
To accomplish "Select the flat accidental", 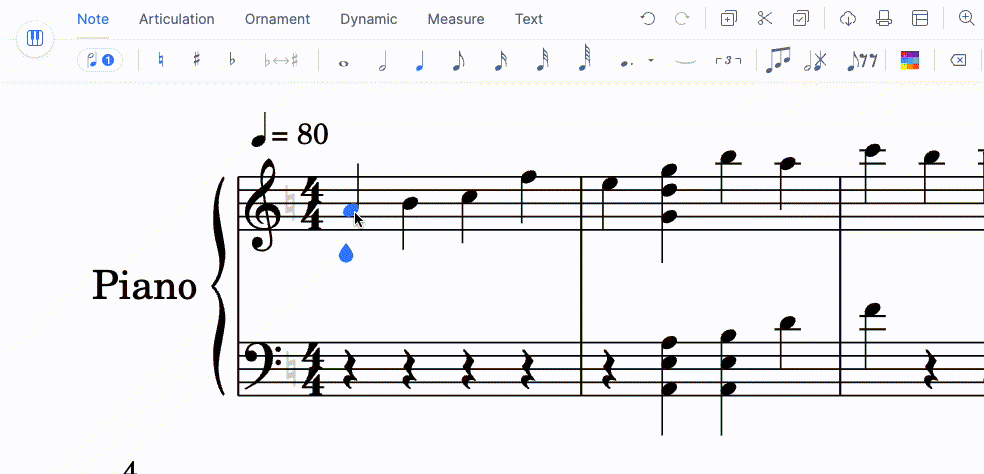I will [x=232, y=60].
